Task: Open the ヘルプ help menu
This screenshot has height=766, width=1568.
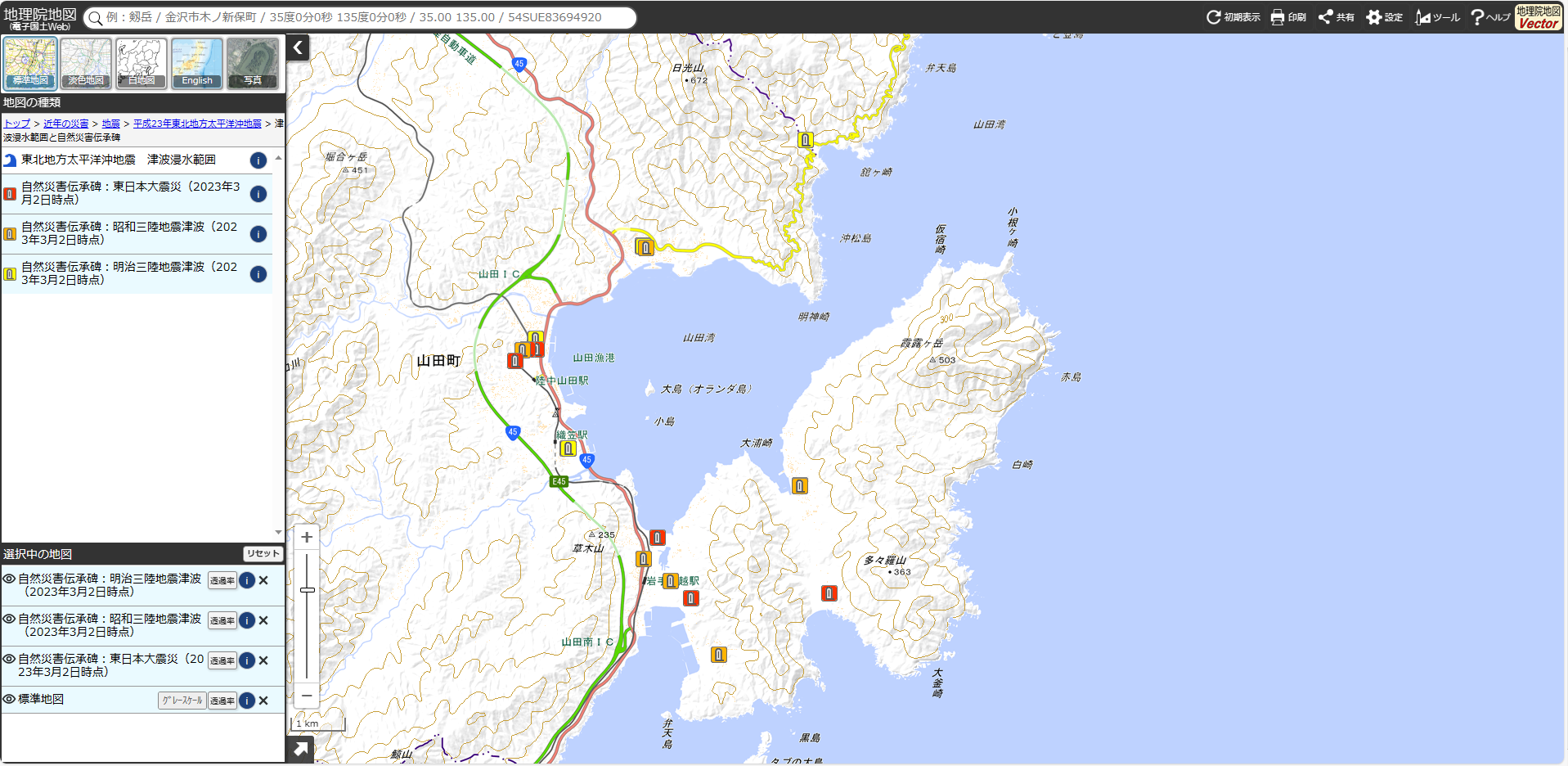Action: point(1489,17)
